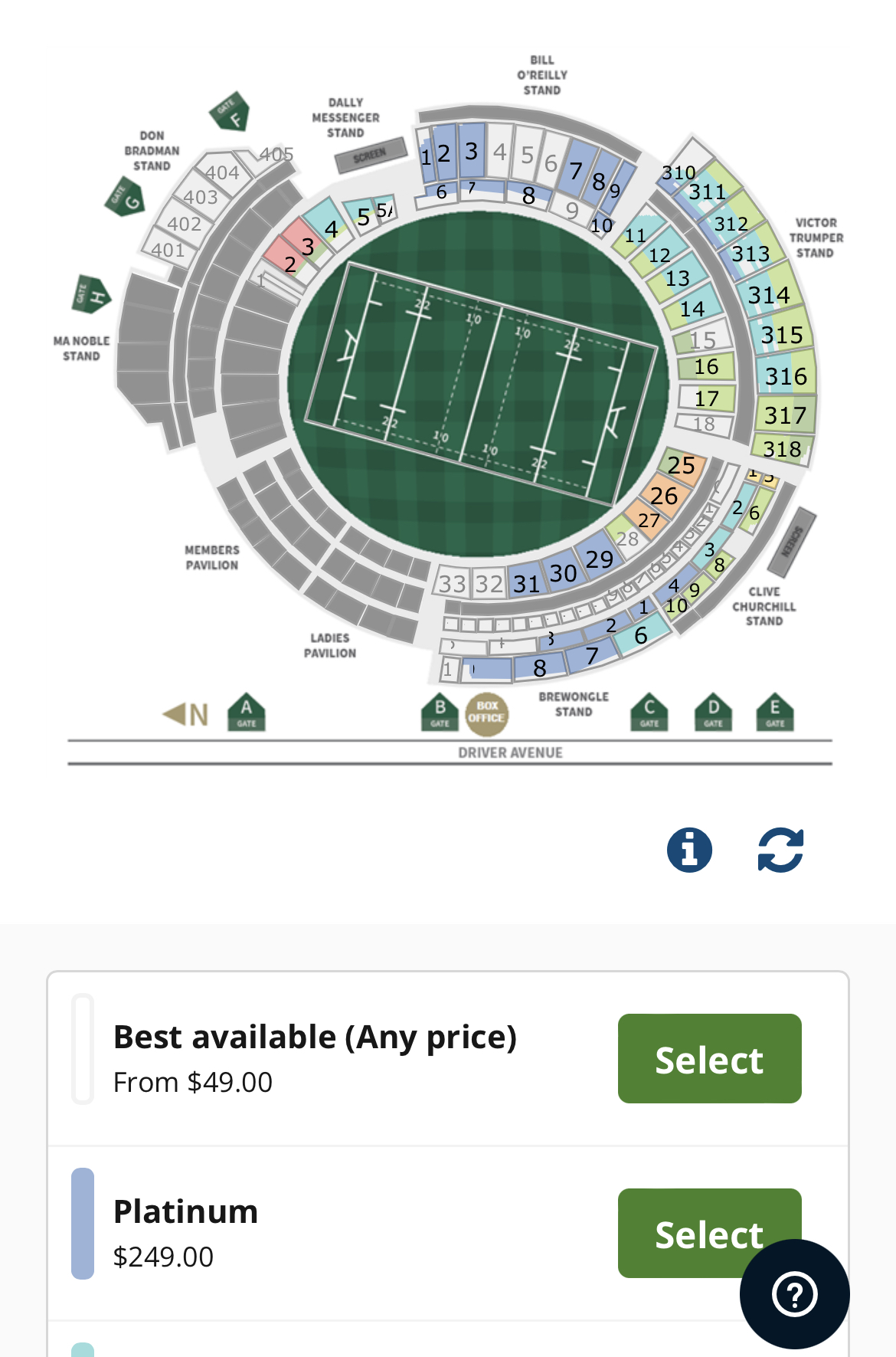Choose section 3 in Bill O'Reilly Stand
The height and width of the screenshot is (1357, 896).
click(472, 151)
